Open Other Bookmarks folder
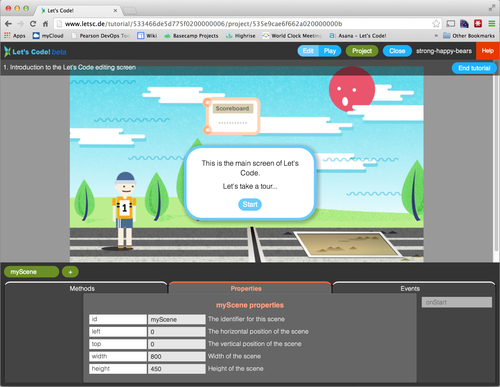500x387 pixels. point(469,36)
